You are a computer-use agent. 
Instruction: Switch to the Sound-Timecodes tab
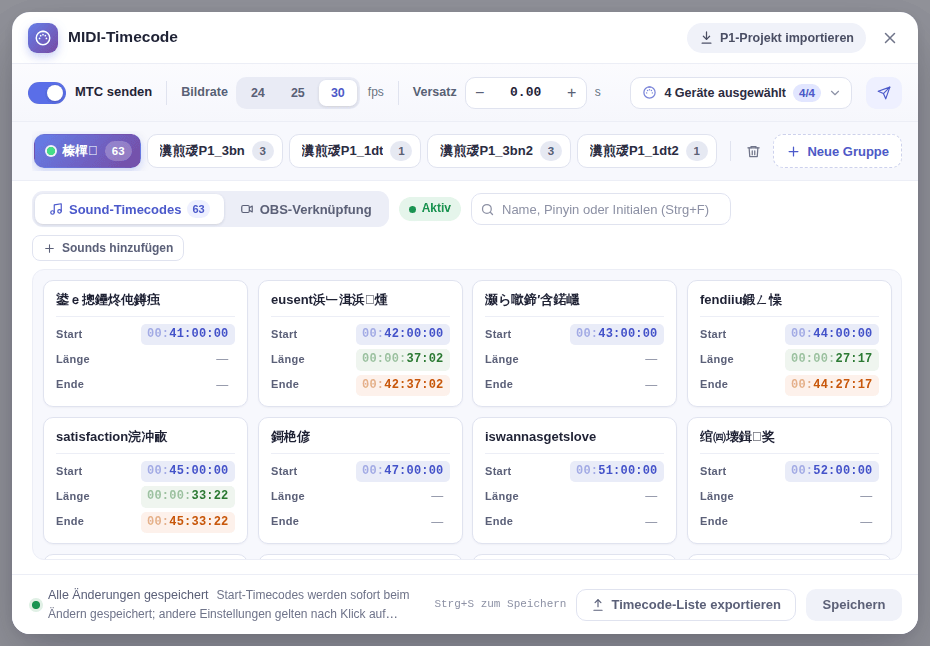[129, 209]
